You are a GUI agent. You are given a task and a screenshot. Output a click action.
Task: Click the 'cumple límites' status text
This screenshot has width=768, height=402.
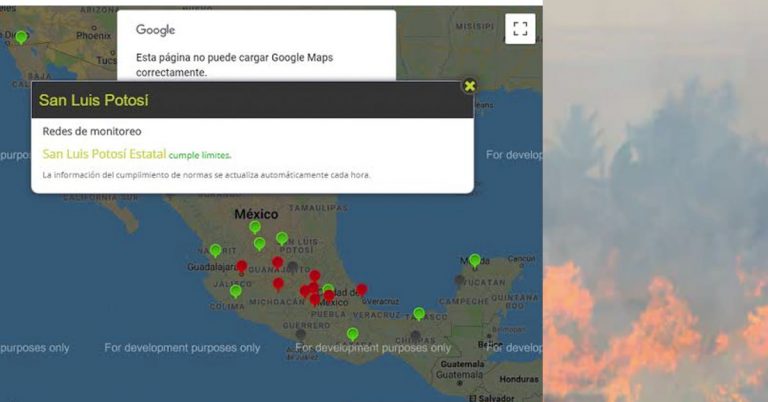tap(200, 156)
